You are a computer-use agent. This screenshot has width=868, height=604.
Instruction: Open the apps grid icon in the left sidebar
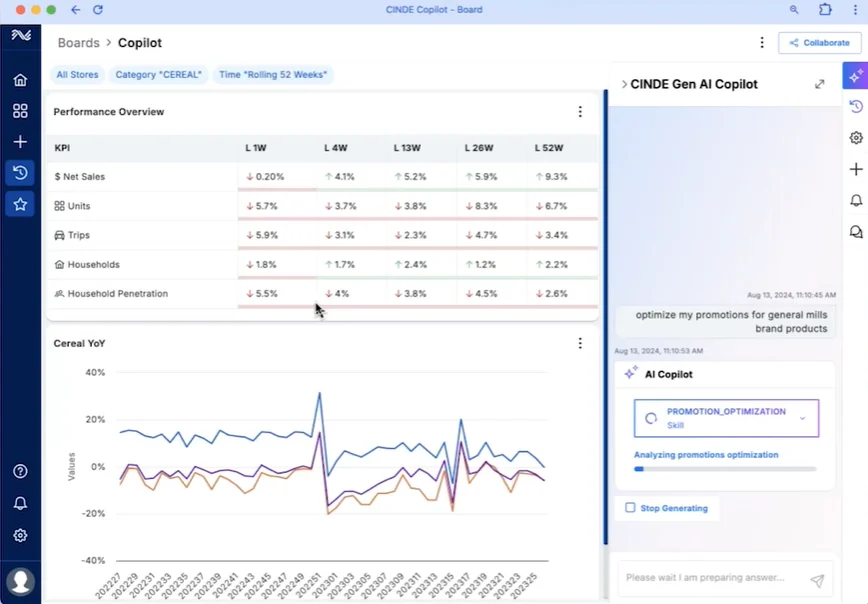click(x=20, y=111)
